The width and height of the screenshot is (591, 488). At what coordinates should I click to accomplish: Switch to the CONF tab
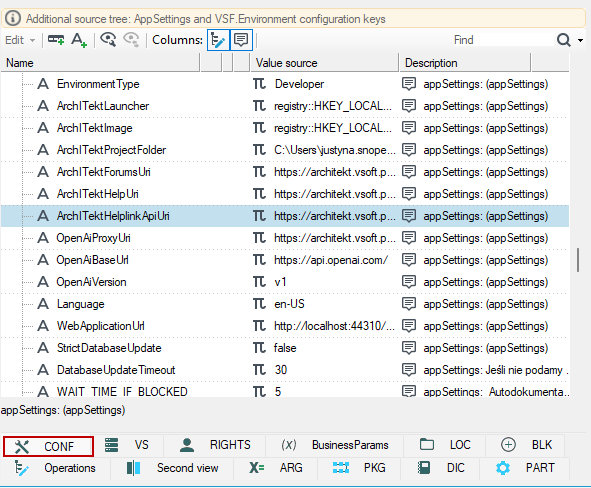(48, 447)
